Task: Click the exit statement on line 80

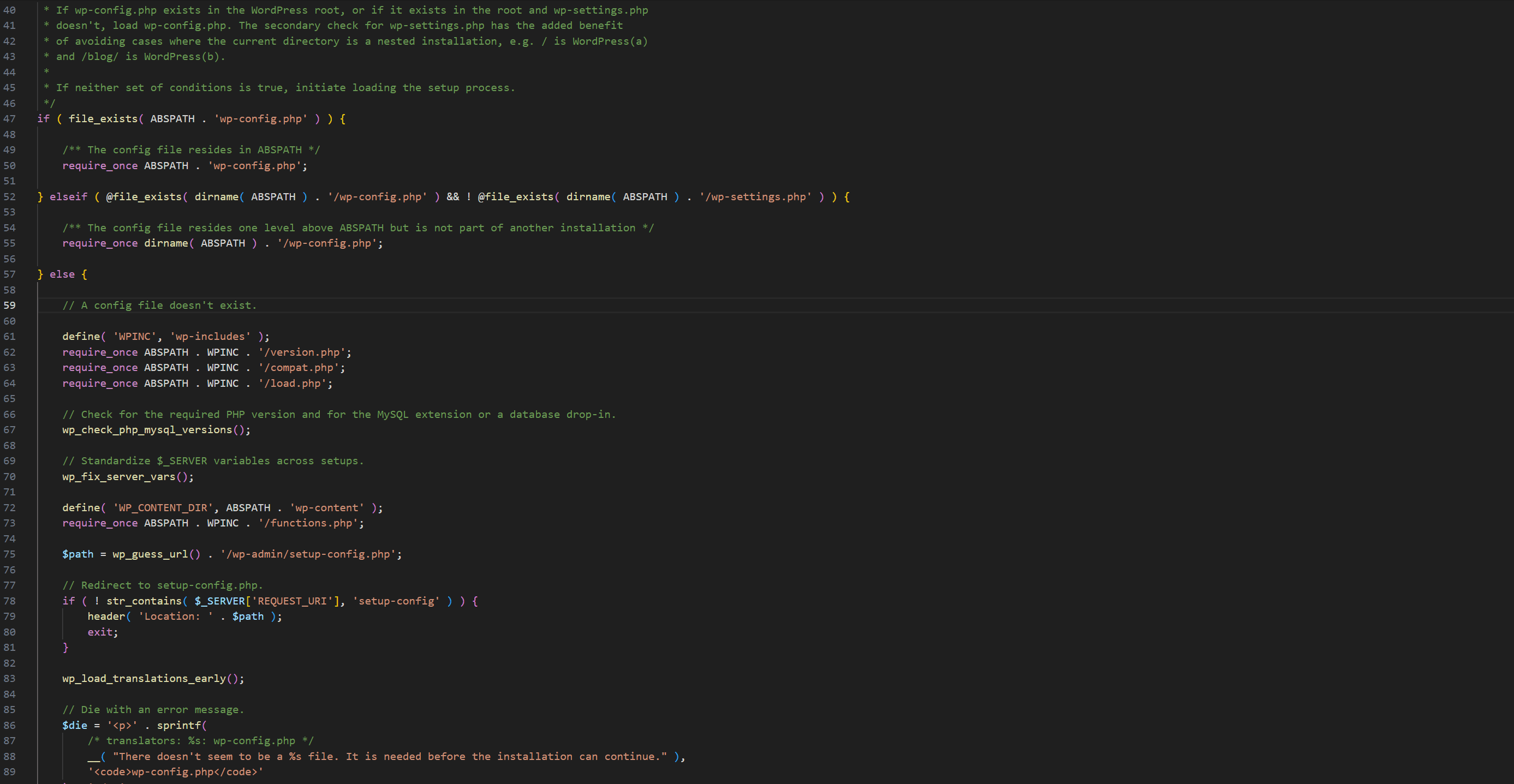Action: pos(100,632)
